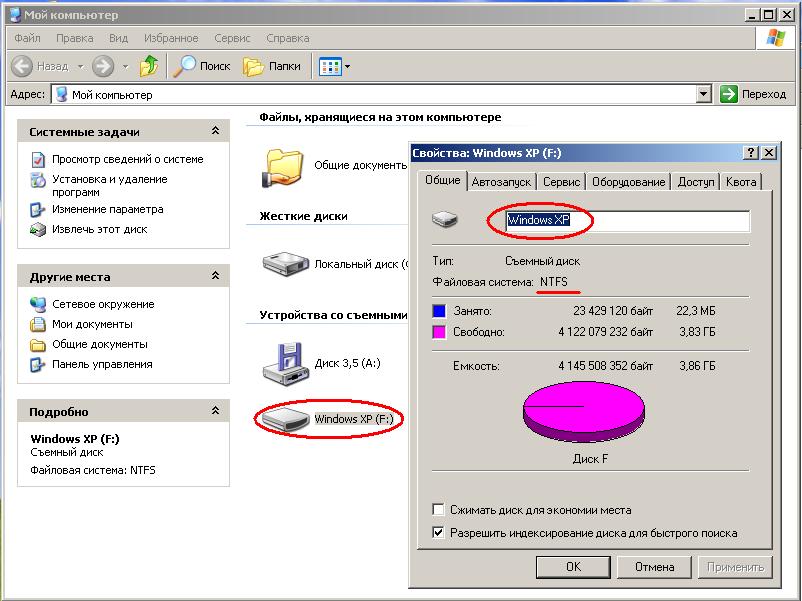The image size is (802, 601).
Task: Go back with the Назад arrow icon
Action: [x=22, y=66]
